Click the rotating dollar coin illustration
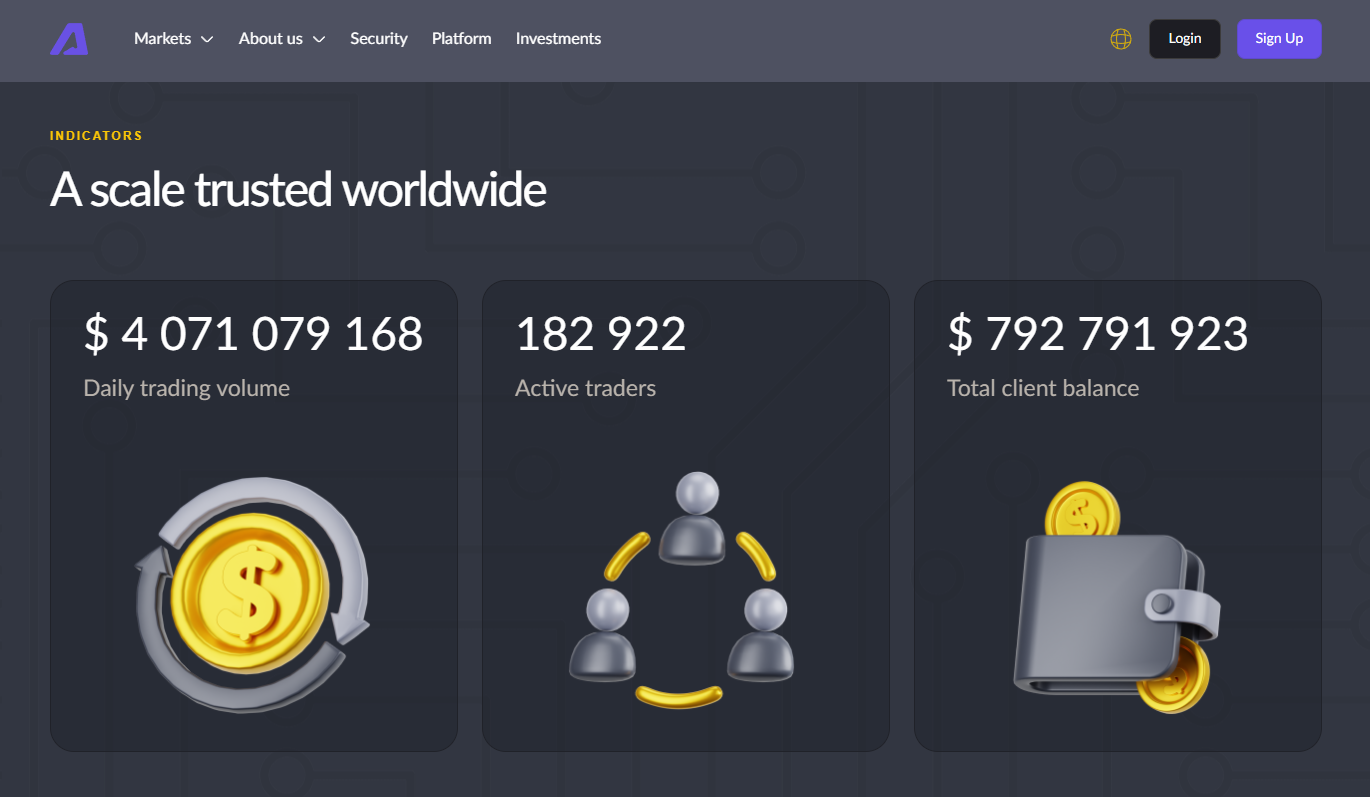 [253, 594]
